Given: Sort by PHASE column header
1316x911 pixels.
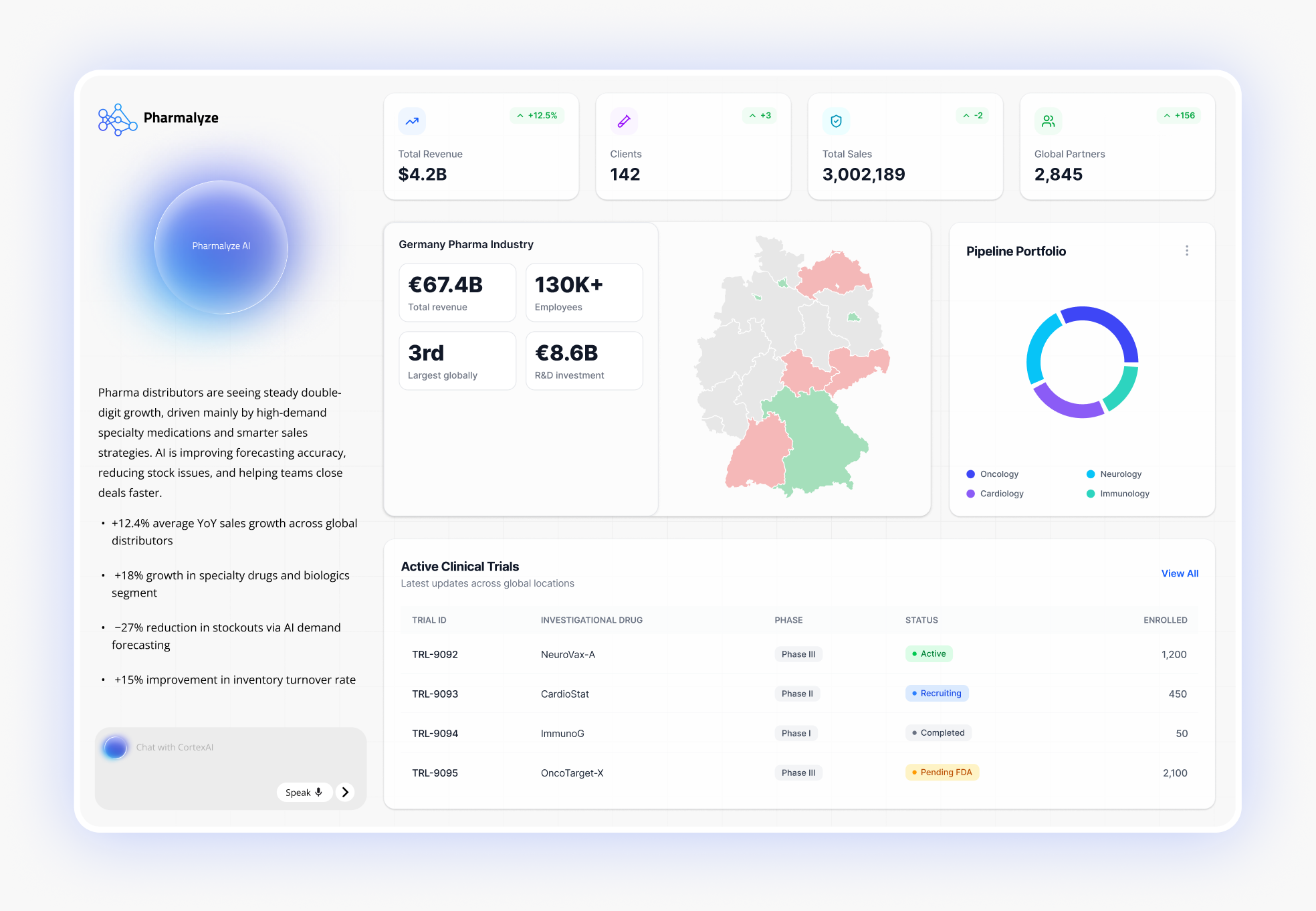Looking at the screenshot, I should coord(788,620).
